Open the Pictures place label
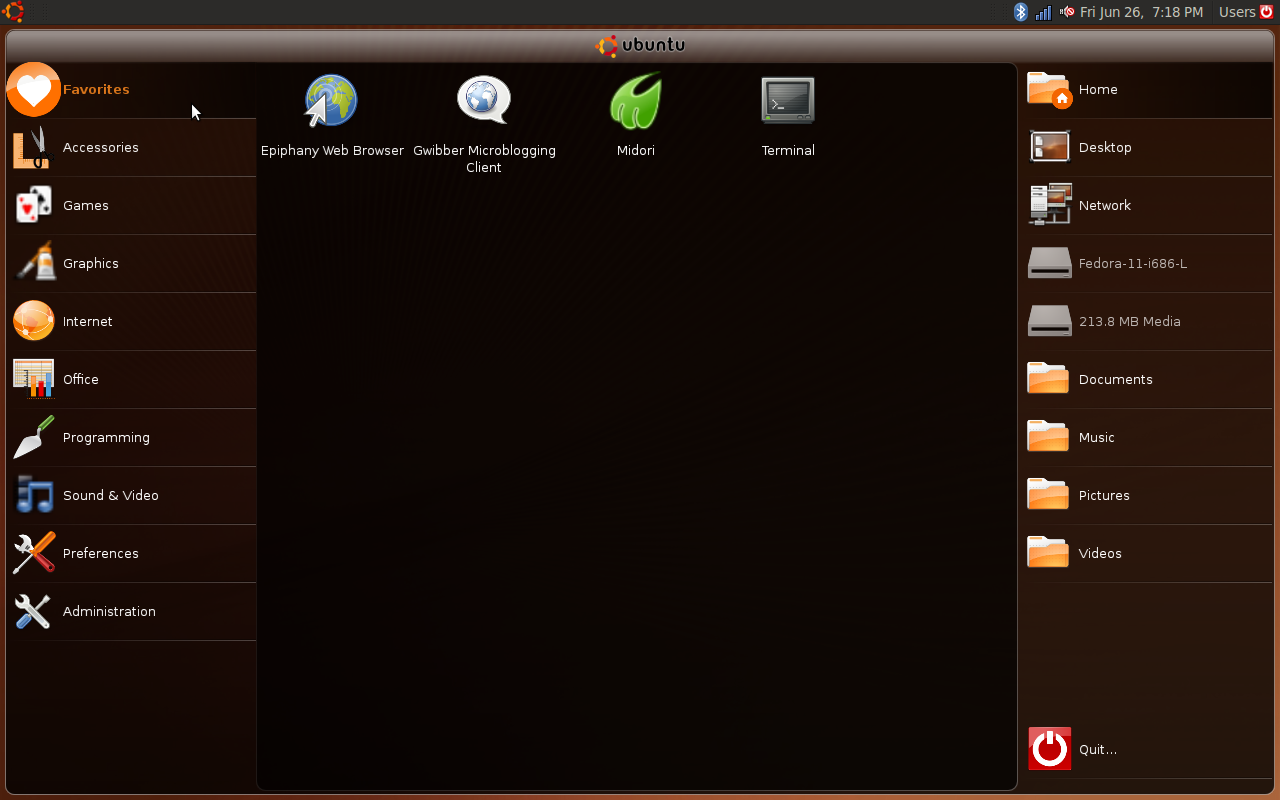 tap(1104, 495)
